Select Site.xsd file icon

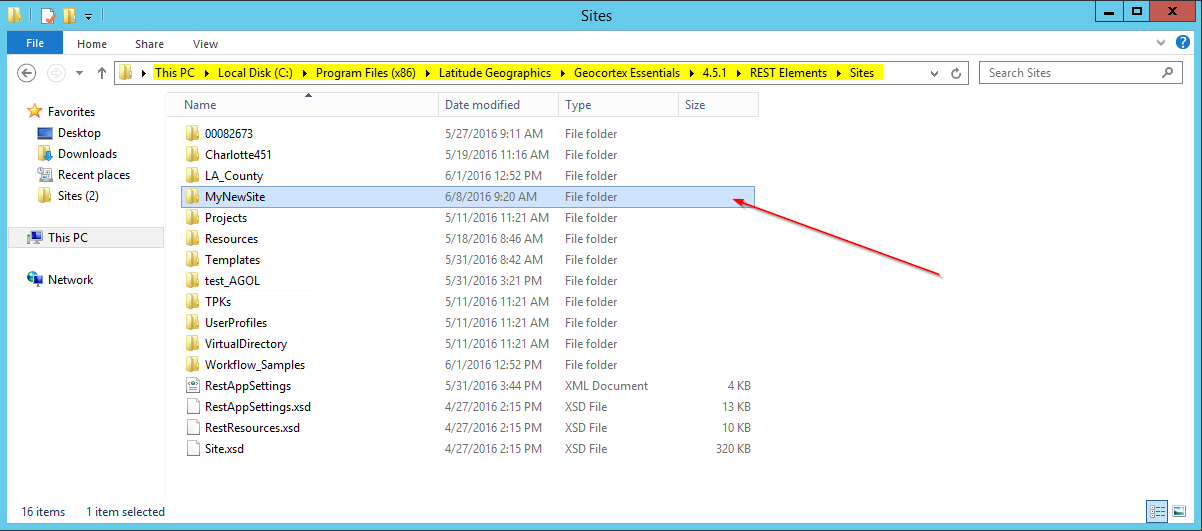[193, 449]
